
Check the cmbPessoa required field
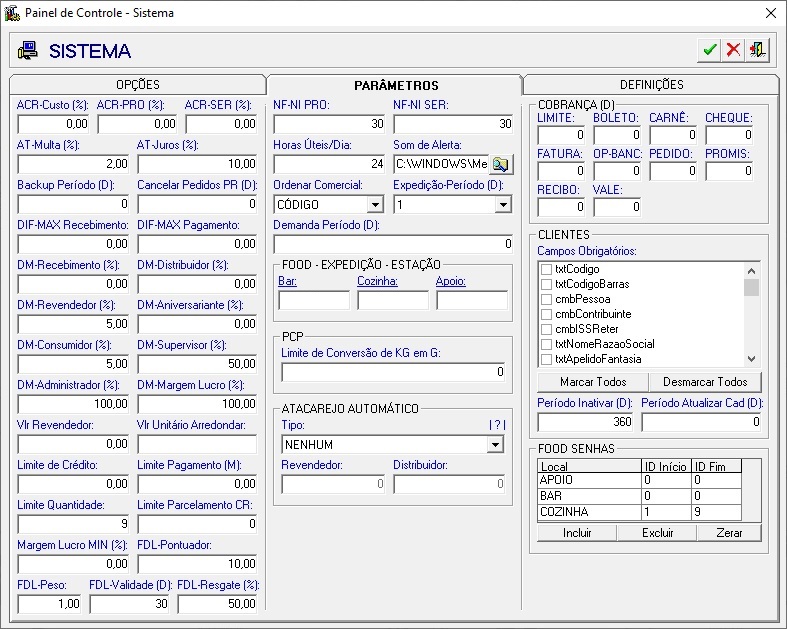pyautogui.click(x=546, y=299)
